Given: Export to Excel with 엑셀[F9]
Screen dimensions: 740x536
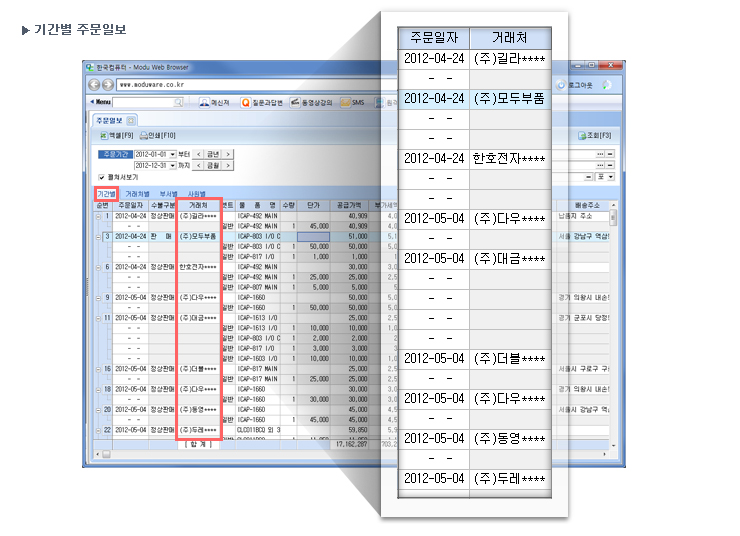Looking at the screenshot, I should click(x=117, y=135).
